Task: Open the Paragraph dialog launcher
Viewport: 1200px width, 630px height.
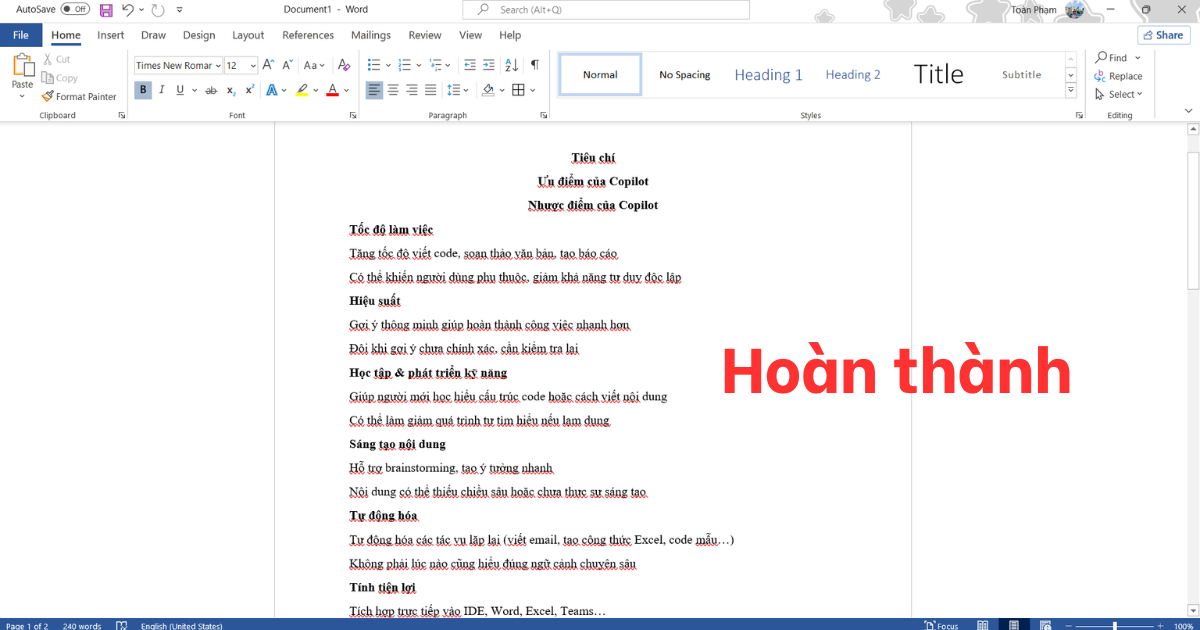Action: click(x=543, y=116)
